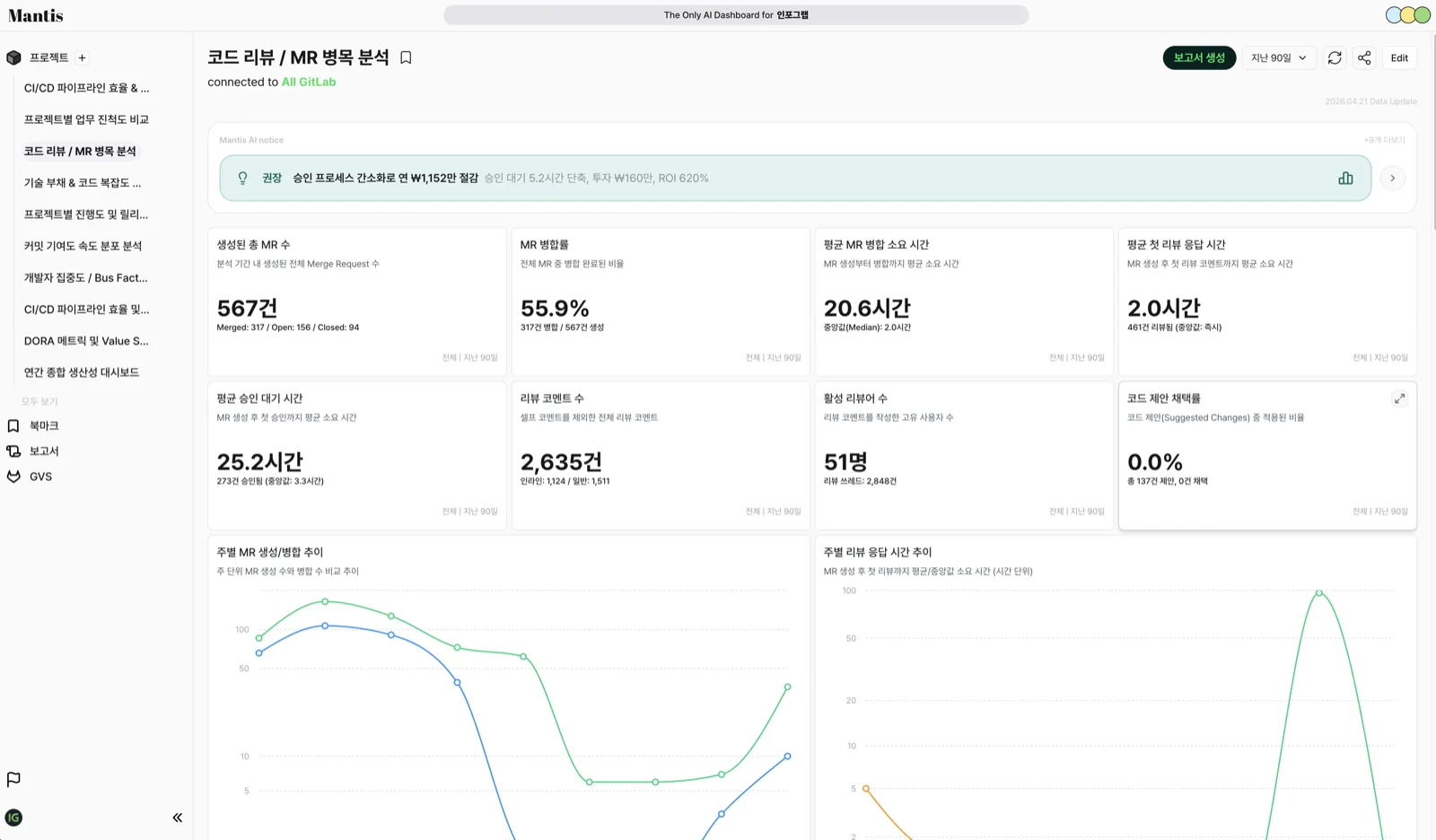This screenshot has width=1436, height=840.
Task: Click the 생성된 총 MR 수 card
Action: [x=356, y=301]
